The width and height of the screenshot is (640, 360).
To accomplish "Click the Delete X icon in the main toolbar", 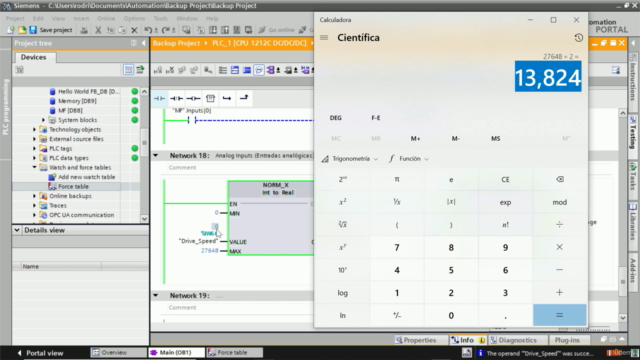I will [x=134, y=30].
